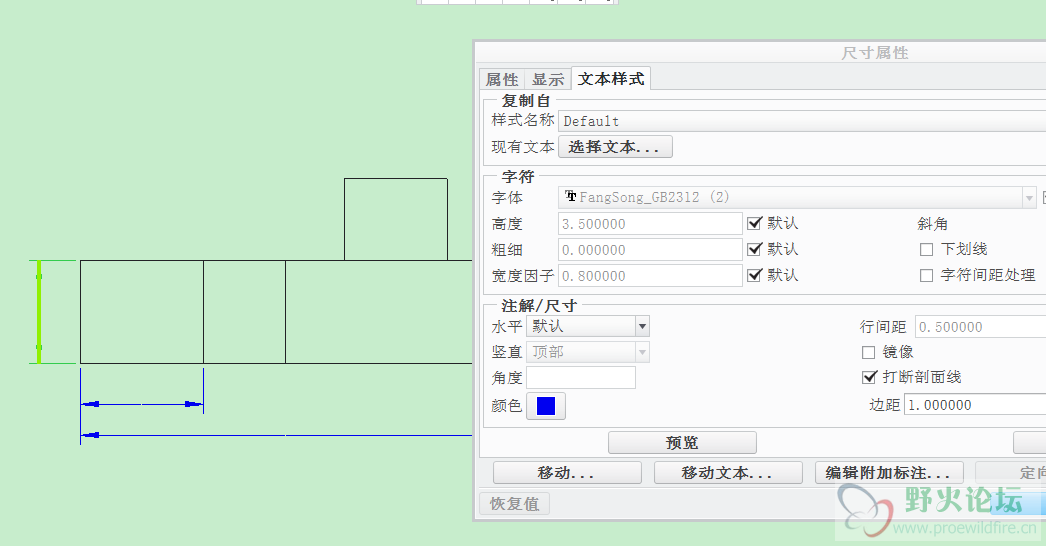Screen dimensions: 1046x546
Task: Open the 水平 默认 dropdown
Action: 642,326
